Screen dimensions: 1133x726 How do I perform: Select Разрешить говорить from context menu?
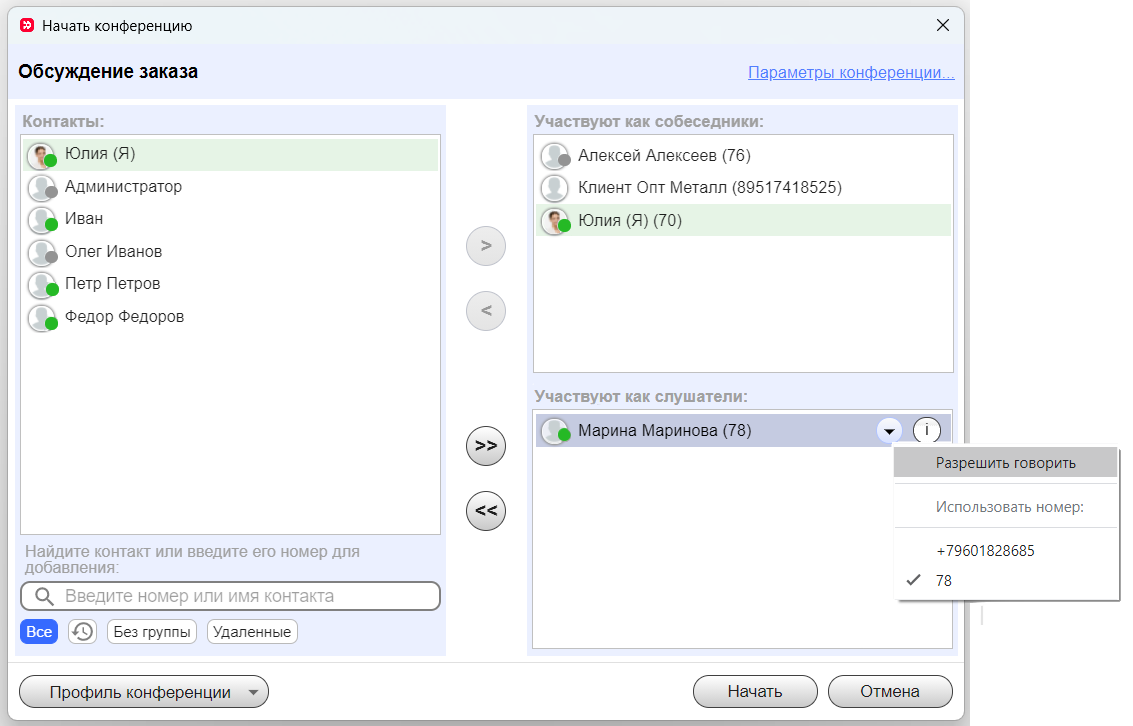[1005, 463]
